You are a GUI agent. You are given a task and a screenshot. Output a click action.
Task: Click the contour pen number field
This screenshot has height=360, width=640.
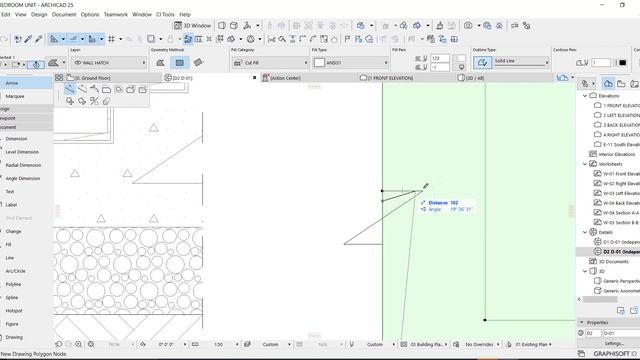coord(601,63)
